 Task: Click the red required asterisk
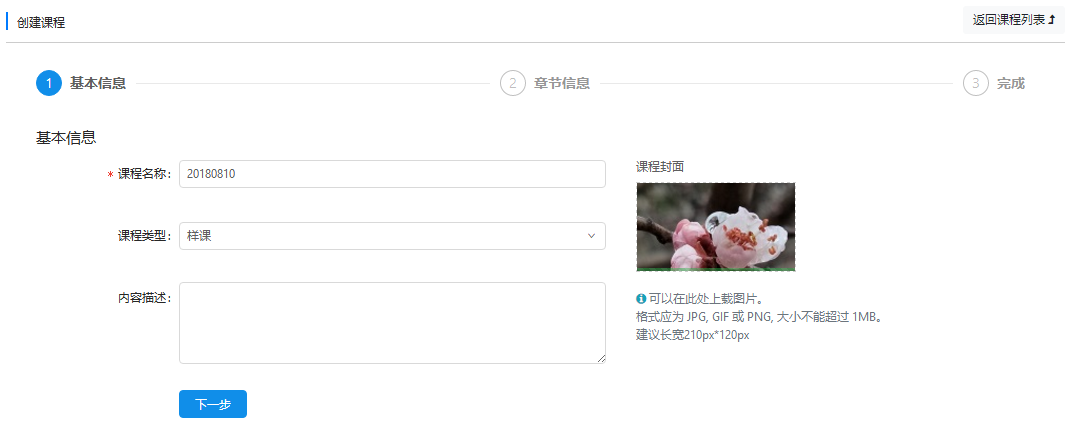pyautogui.click(x=110, y=175)
